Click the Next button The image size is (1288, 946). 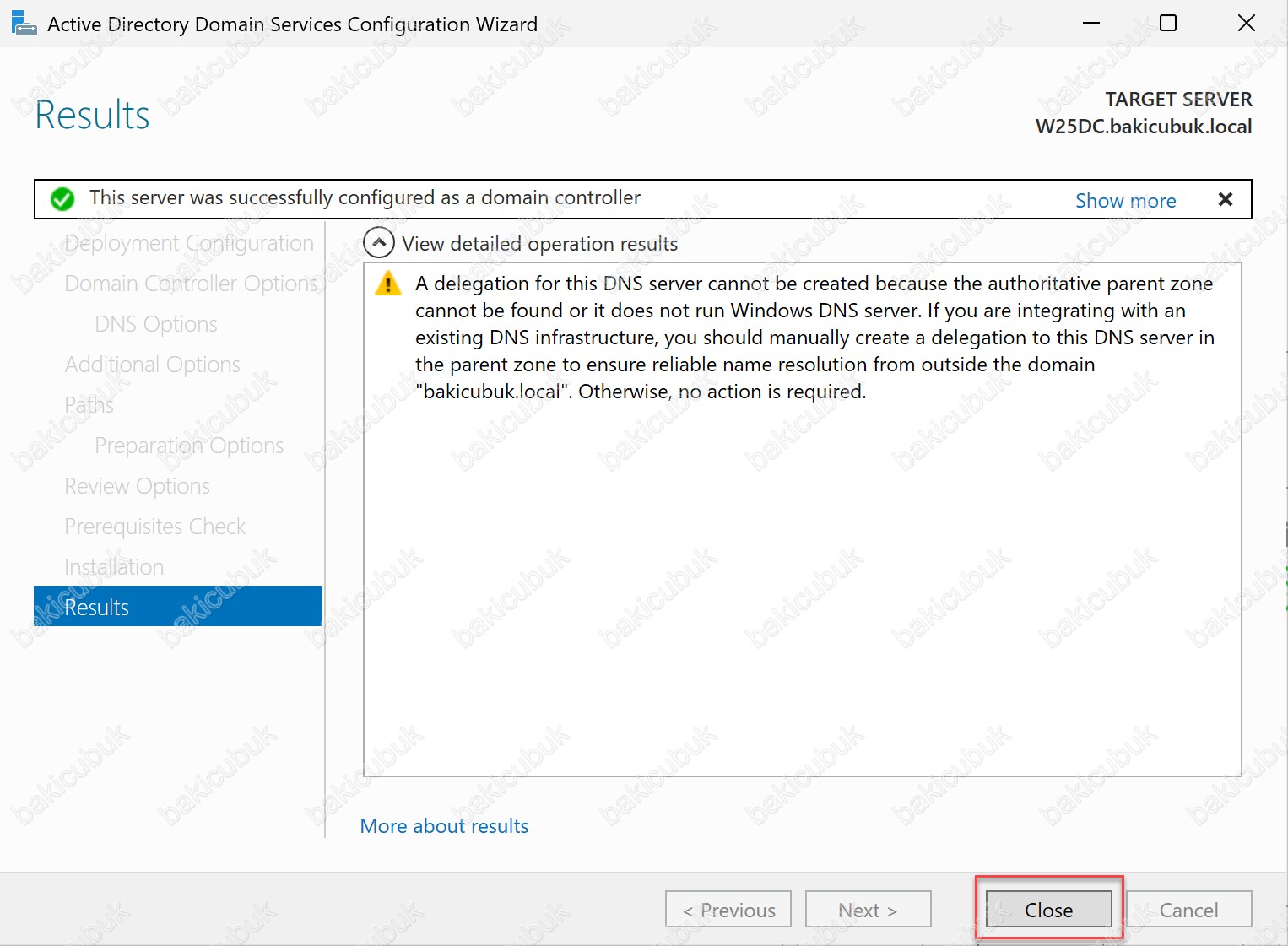click(x=868, y=910)
